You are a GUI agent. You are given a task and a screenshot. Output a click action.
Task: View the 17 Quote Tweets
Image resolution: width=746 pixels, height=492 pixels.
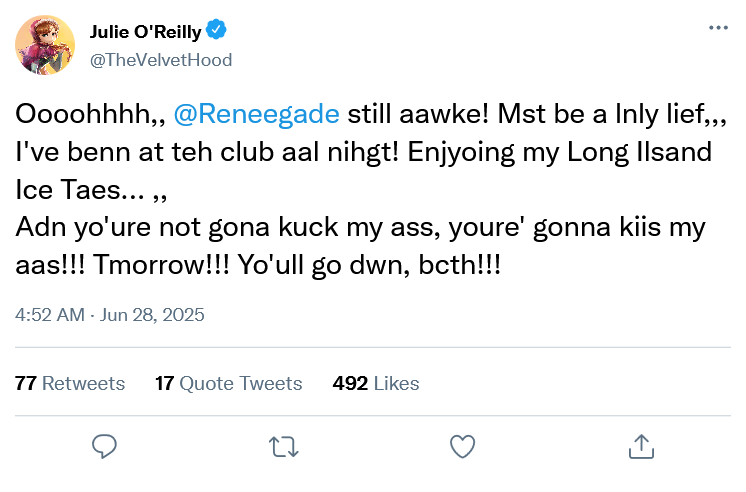(229, 383)
